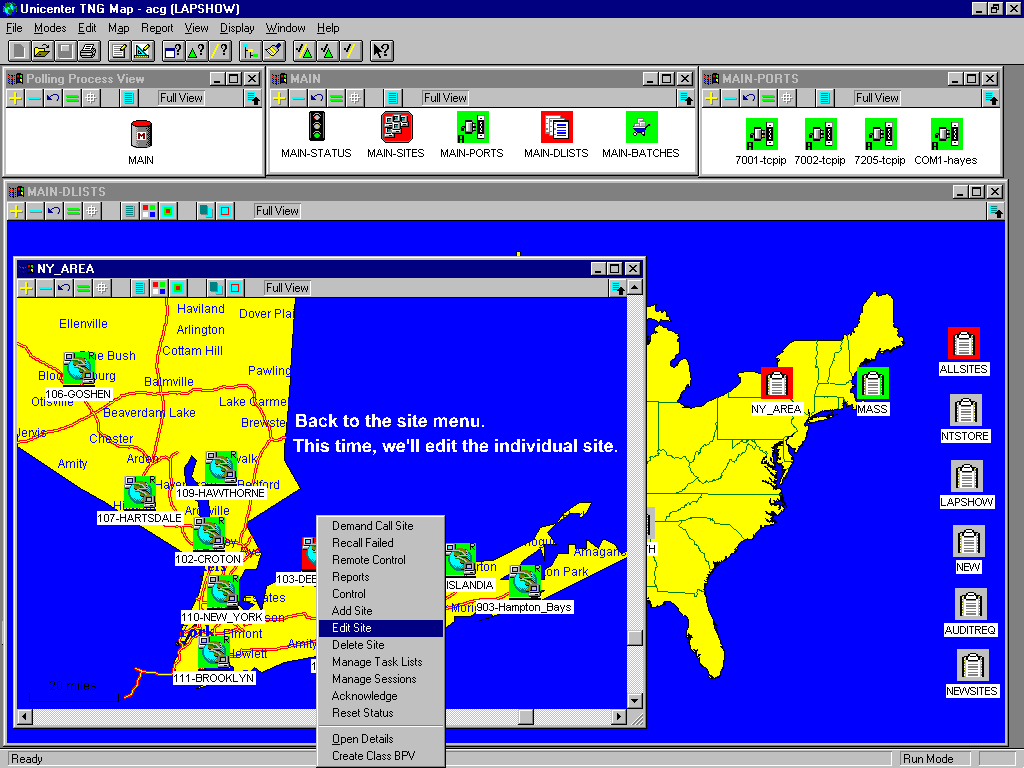Choose Acknowledge from context menu
Image resolution: width=1024 pixels, height=768 pixels.
[x=381, y=696]
